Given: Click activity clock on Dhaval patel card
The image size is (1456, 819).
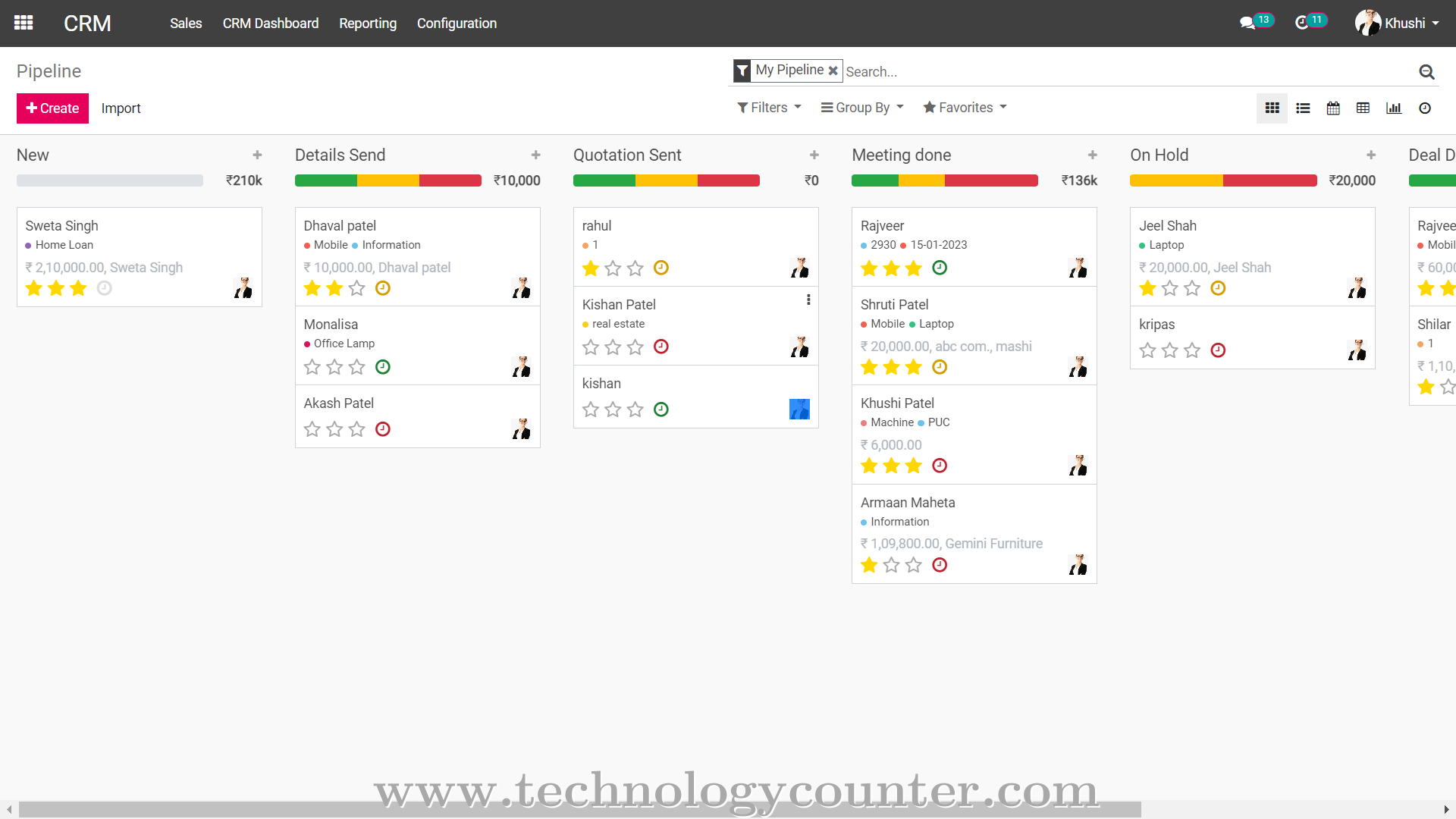Looking at the screenshot, I should point(383,288).
